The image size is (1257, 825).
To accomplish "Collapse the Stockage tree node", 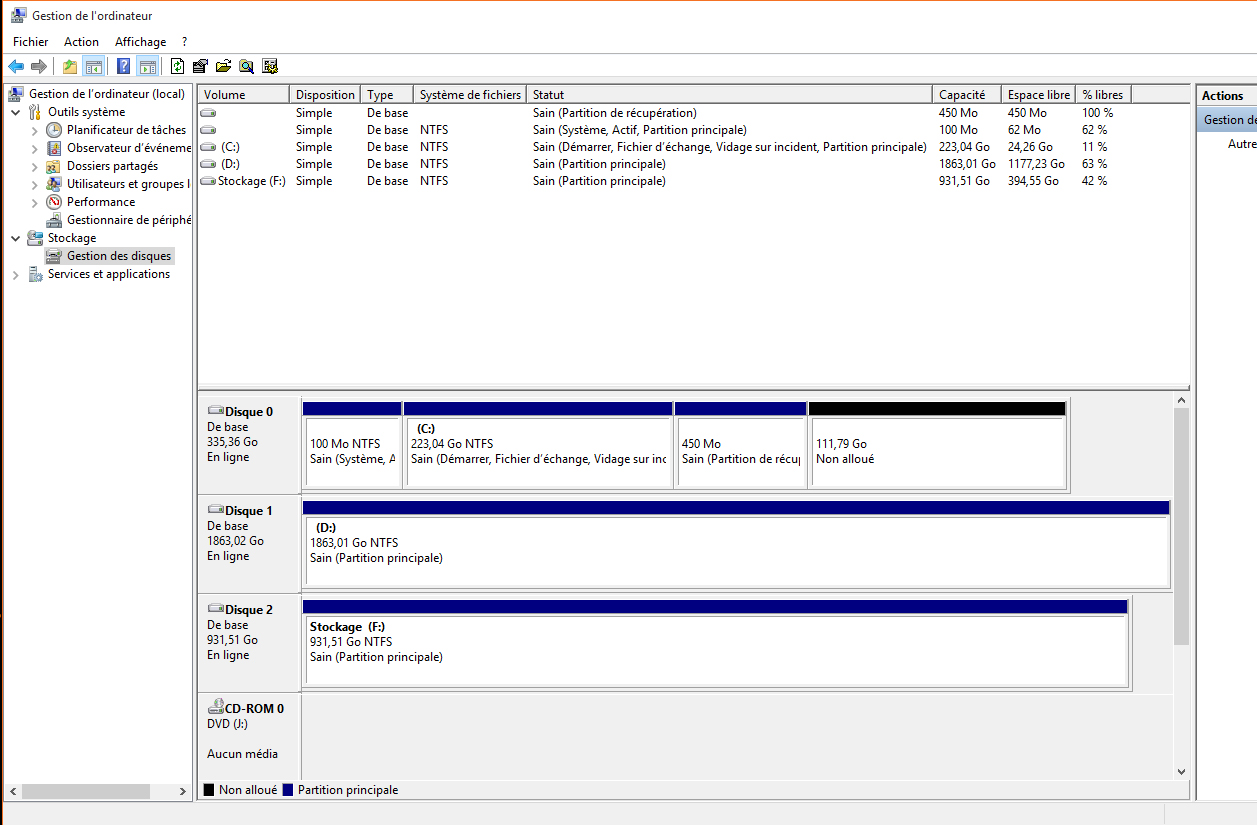I will pyautogui.click(x=16, y=238).
